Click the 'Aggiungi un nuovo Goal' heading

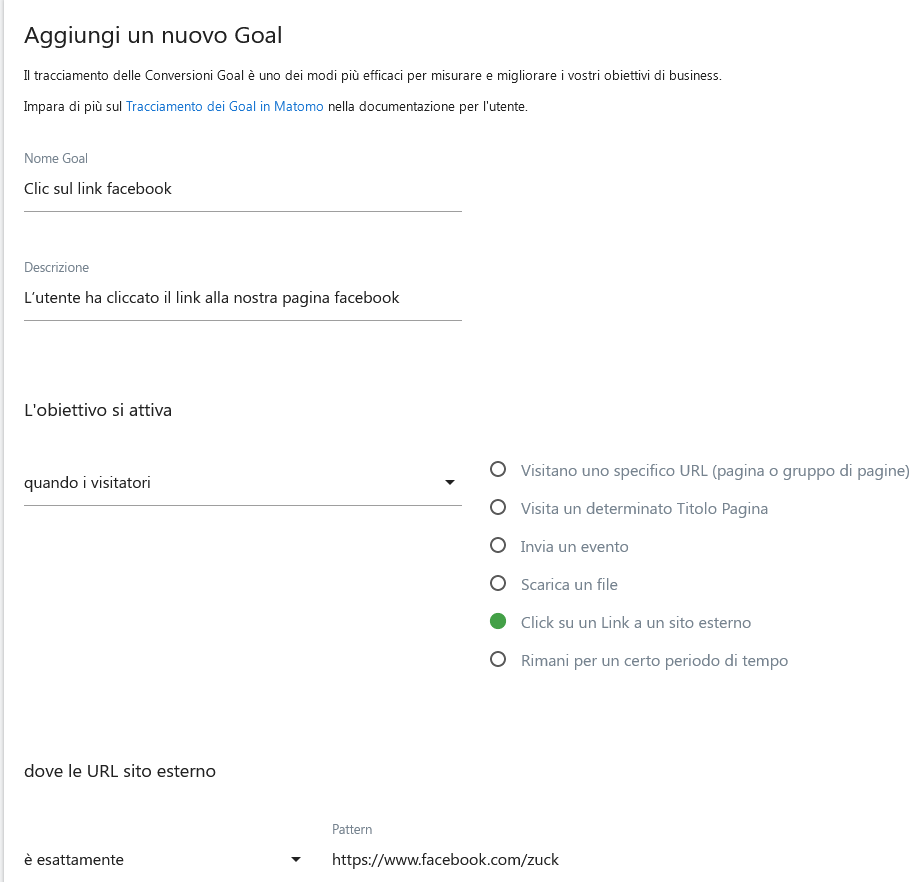153,36
